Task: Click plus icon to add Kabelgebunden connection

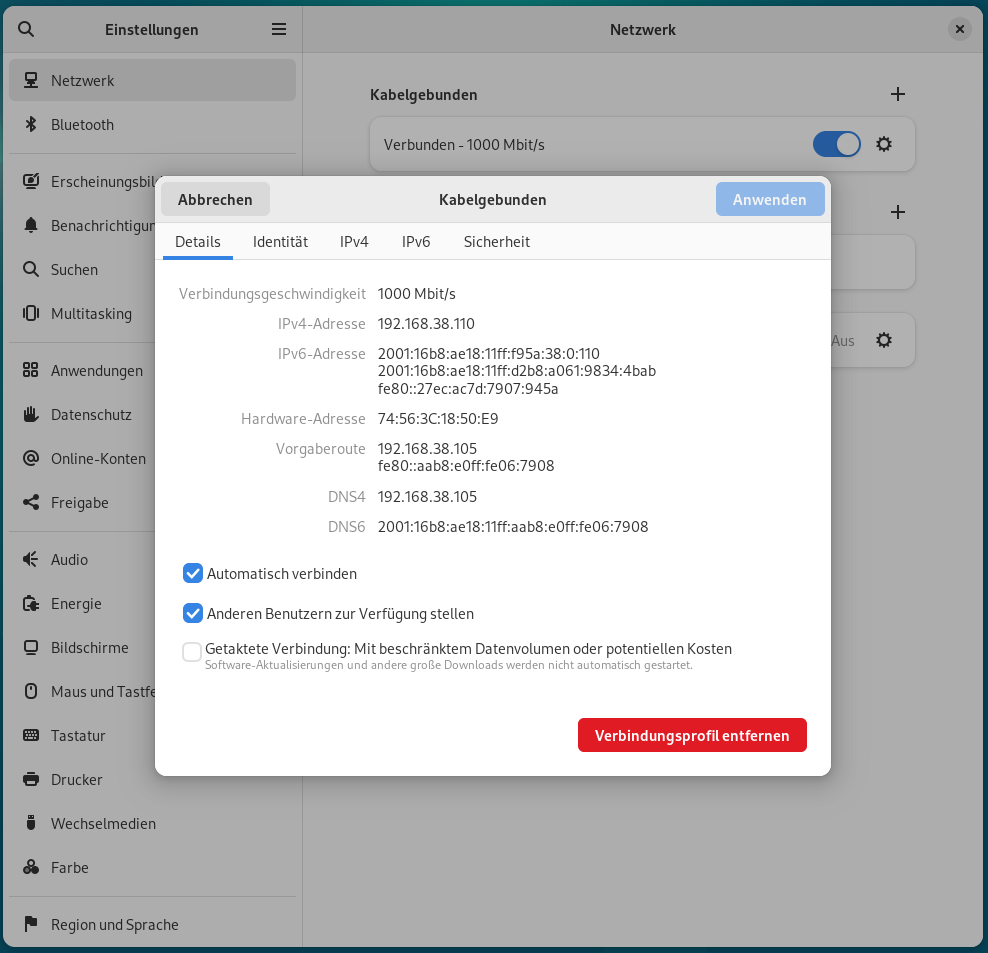Action: pyautogui.click(x=898, y=94)
